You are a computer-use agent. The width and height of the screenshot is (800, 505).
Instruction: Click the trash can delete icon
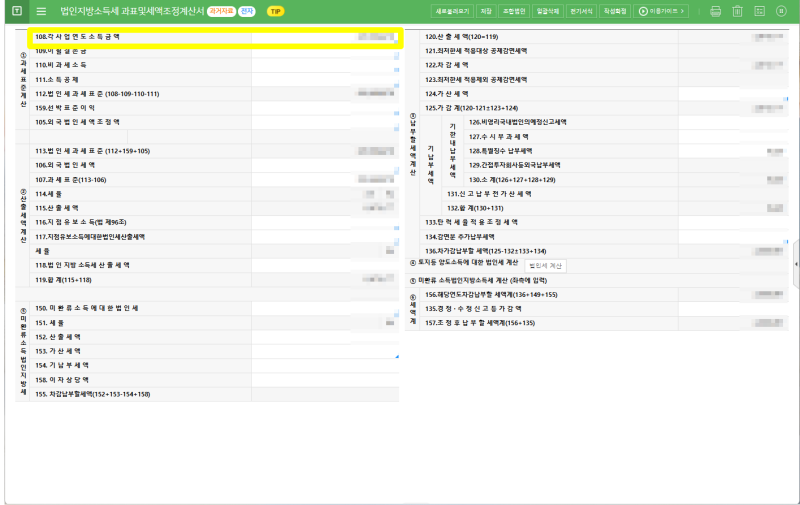coord(737,11)
